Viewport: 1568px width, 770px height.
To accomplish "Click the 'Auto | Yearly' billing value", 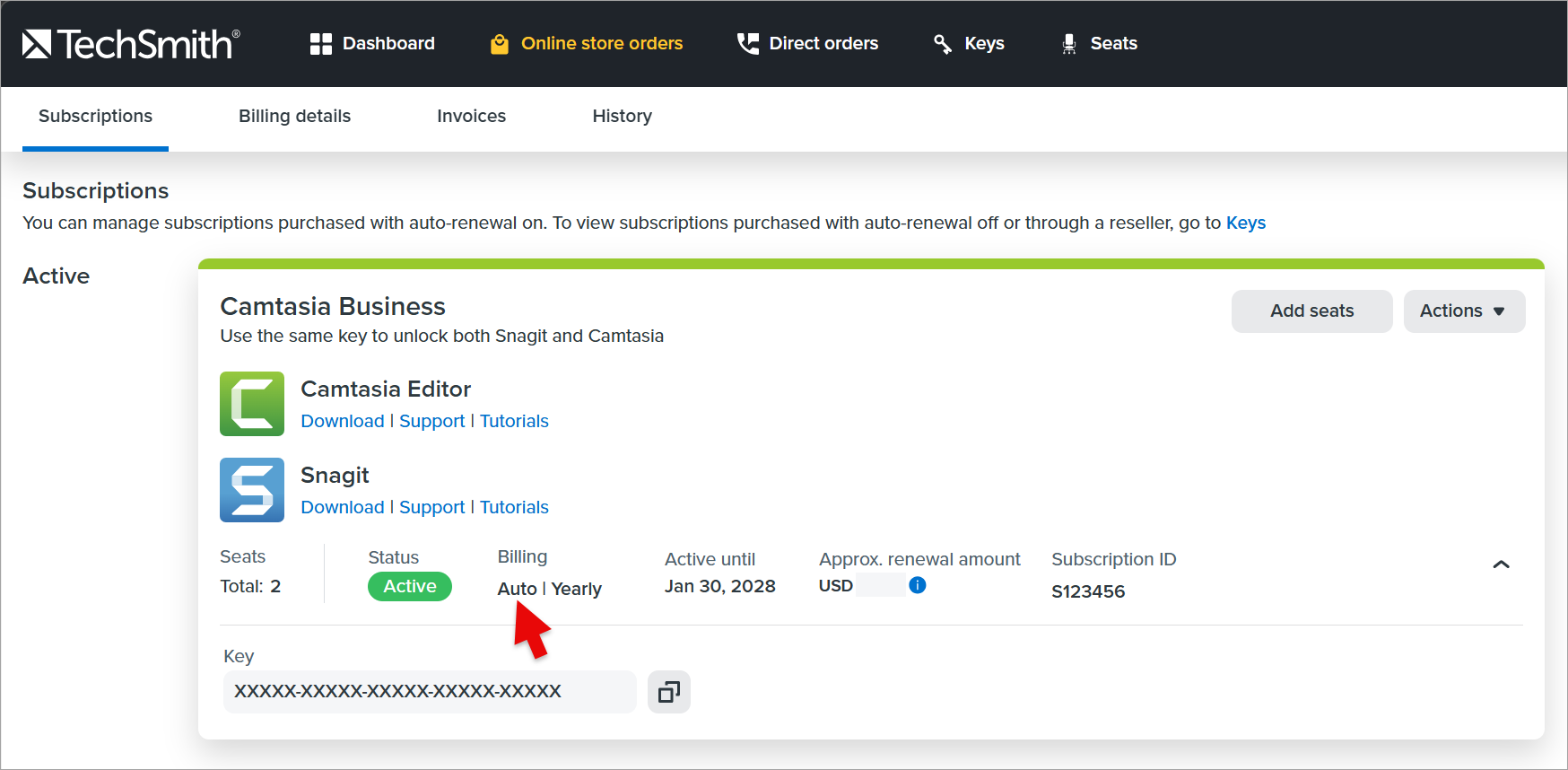I will click(x=550, y=589).
